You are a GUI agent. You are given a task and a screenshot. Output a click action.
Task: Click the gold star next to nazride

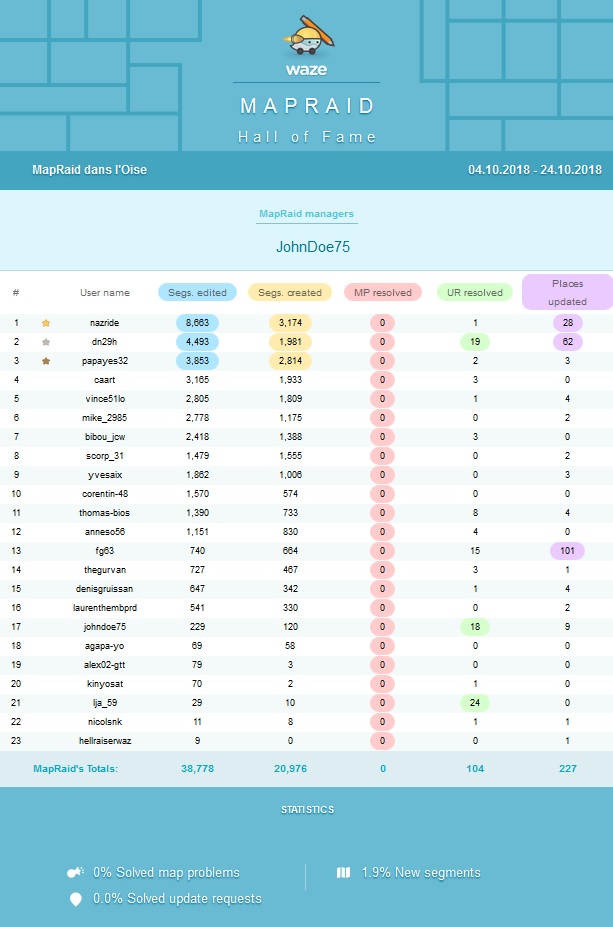46,323
